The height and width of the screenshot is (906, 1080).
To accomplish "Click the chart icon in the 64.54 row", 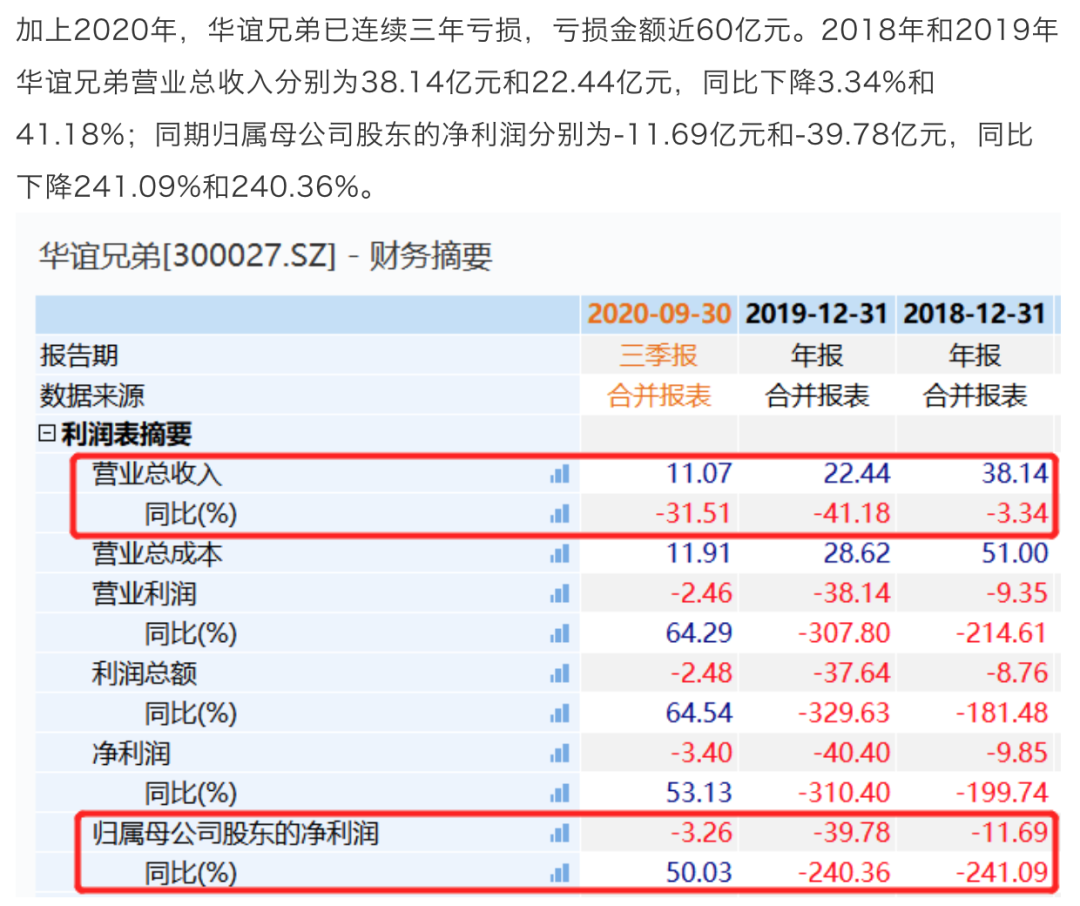I will tap(560, 714).
